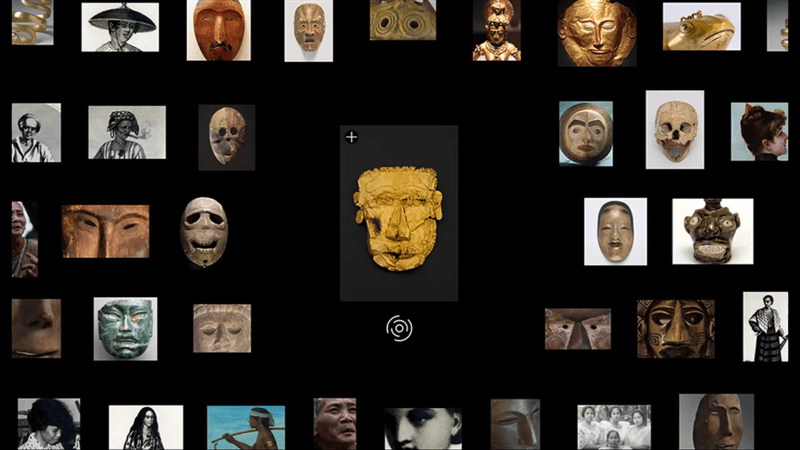
Task: Click the plus icon on the central gold mask
Action: [351, 137]
